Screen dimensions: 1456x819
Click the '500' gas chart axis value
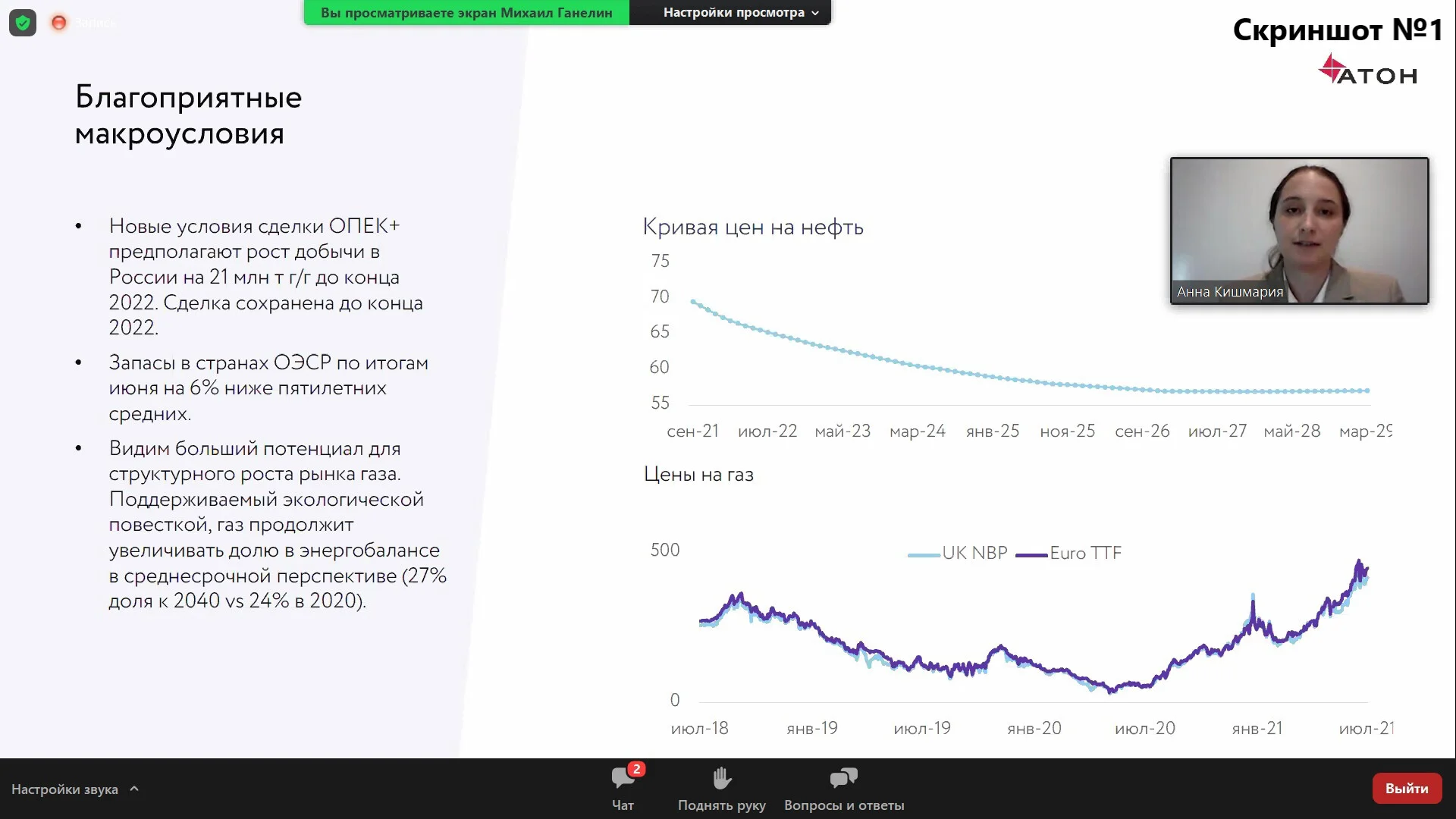click(x=665, y=550)
